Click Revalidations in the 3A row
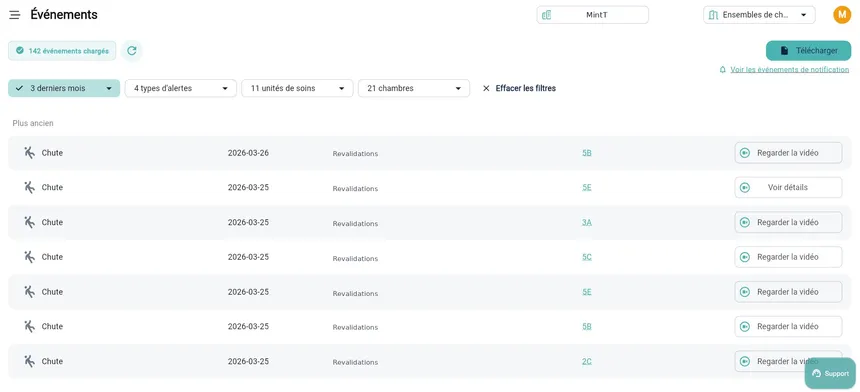 [355, 224]
